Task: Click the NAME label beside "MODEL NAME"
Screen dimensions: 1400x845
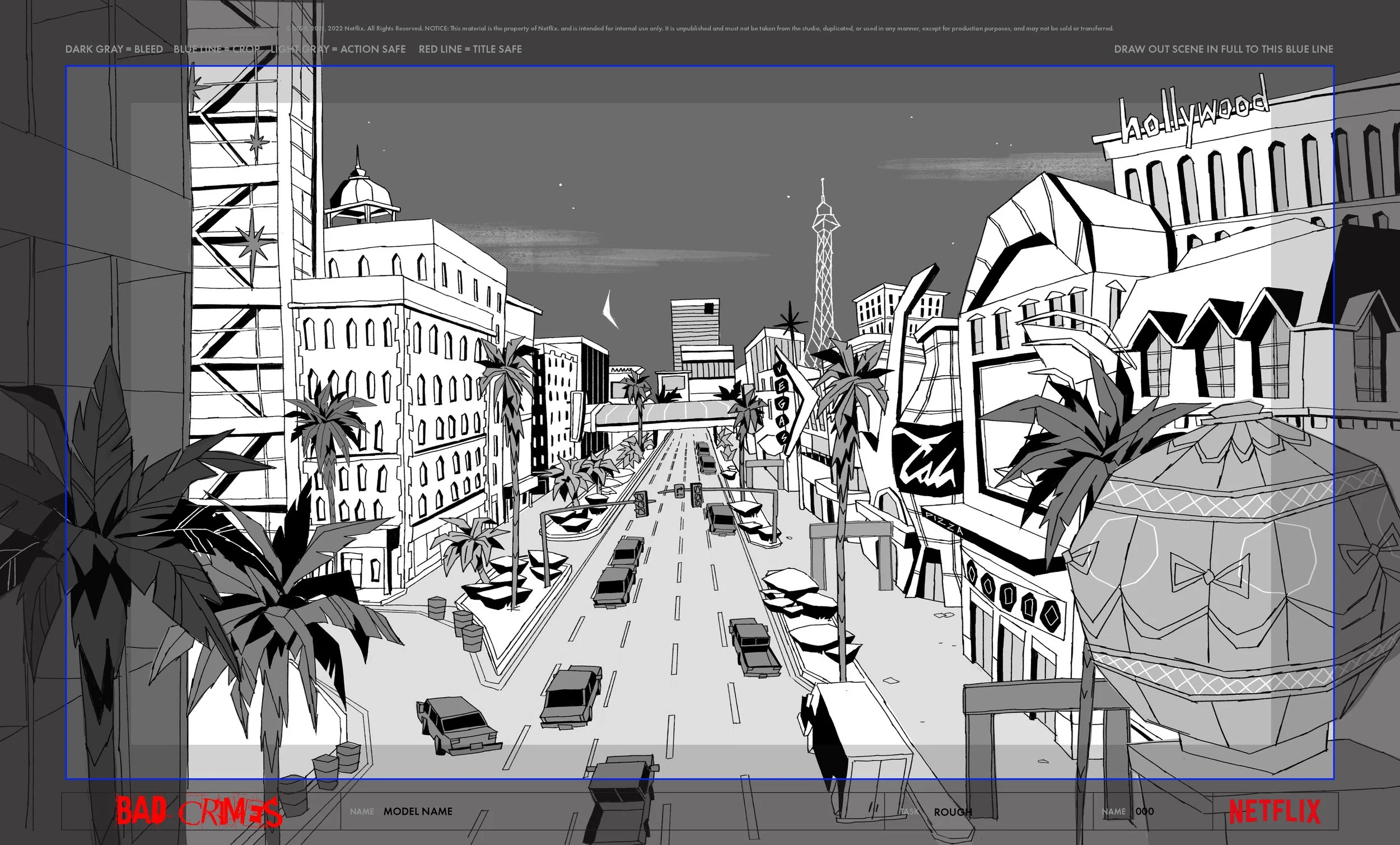Action: pos(362,811)
